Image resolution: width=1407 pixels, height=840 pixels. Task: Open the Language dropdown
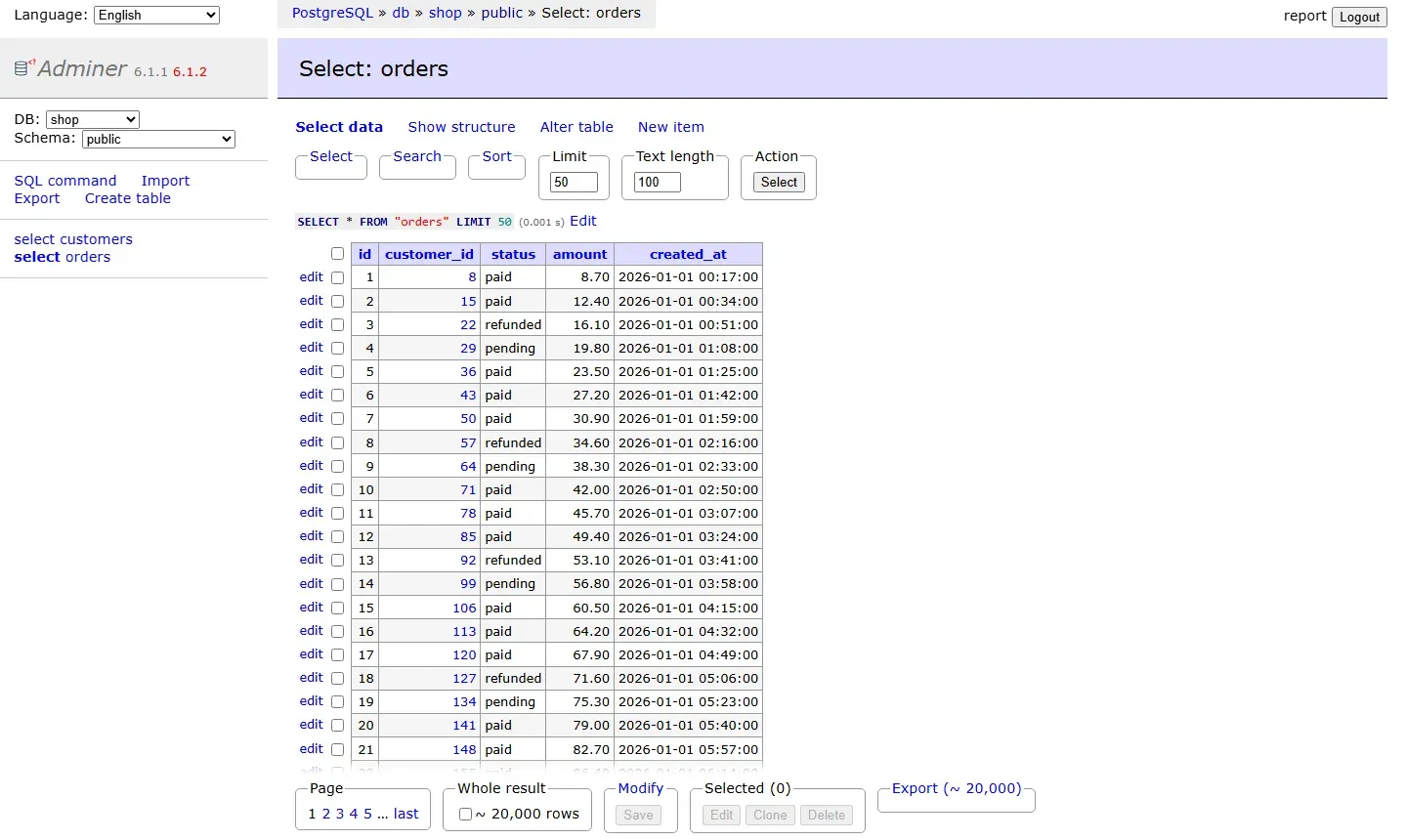point(156,15)
